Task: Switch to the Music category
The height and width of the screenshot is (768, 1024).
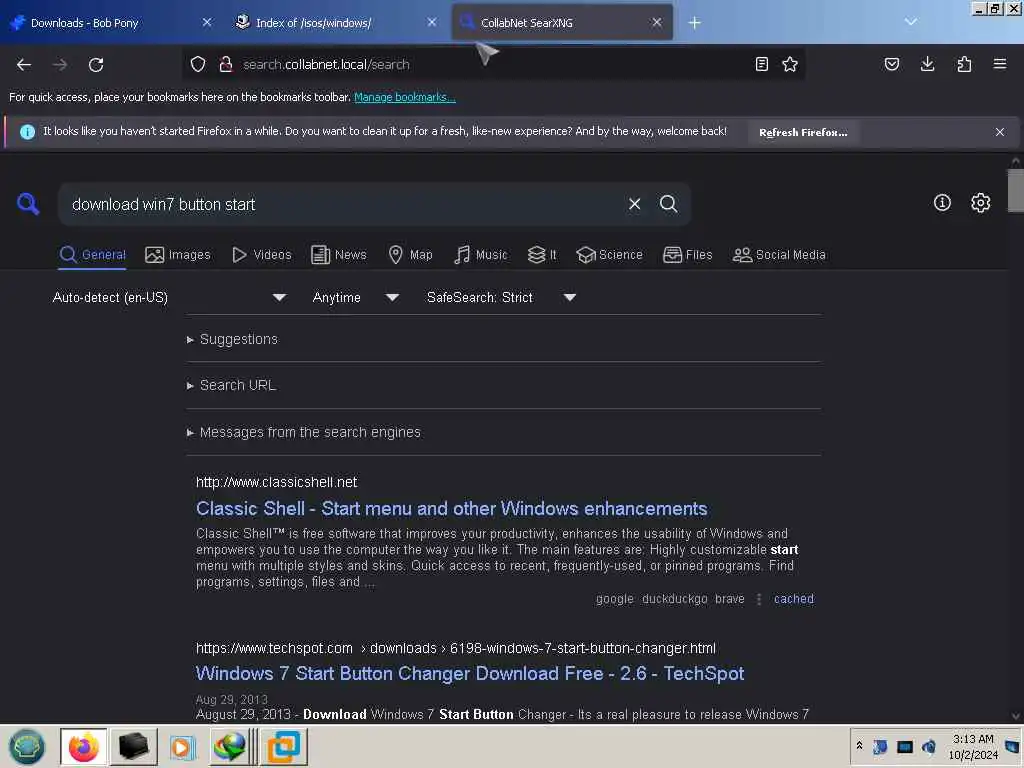Action: [481, 255]
